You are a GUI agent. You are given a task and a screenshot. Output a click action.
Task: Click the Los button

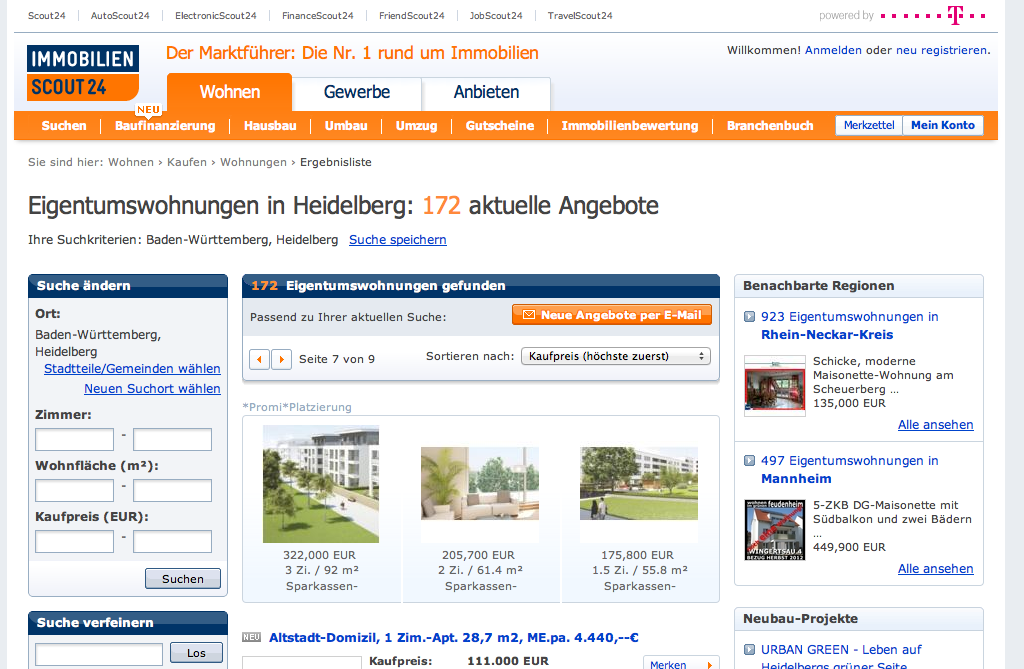click(196, 653)
